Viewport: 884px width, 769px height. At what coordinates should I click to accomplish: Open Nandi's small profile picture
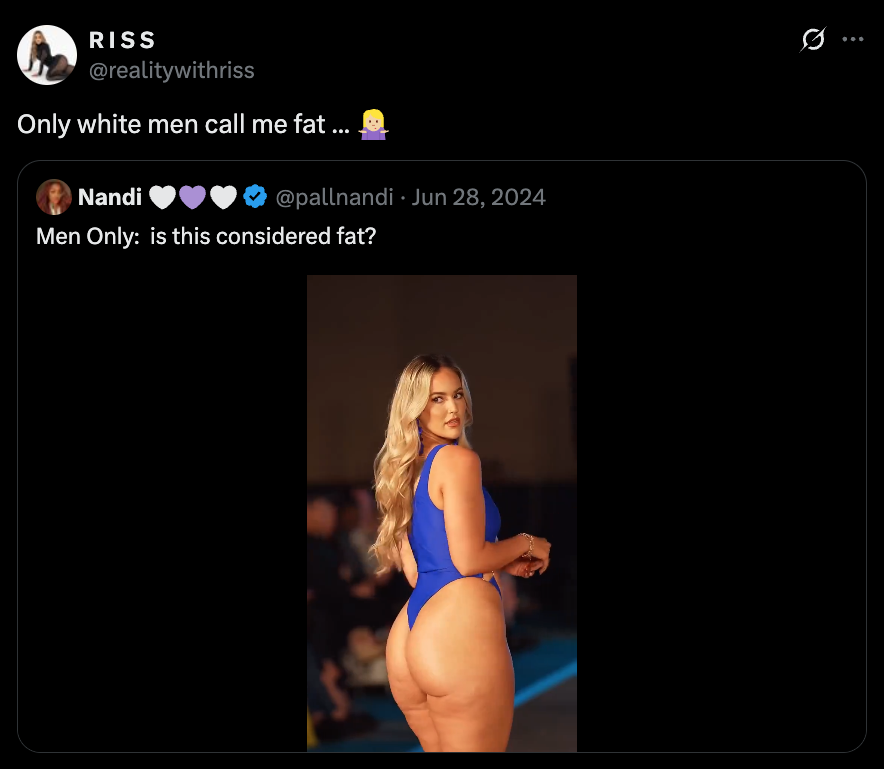pyautogui.click(x=54, y=197)
